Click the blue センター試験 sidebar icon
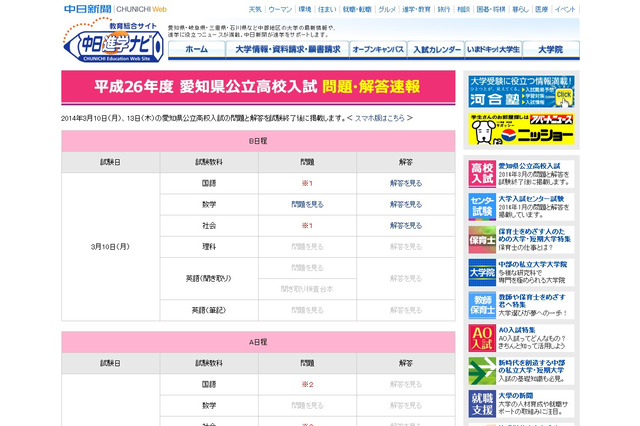The height and width of the screenshot is (426, 640). coord(482,207)
